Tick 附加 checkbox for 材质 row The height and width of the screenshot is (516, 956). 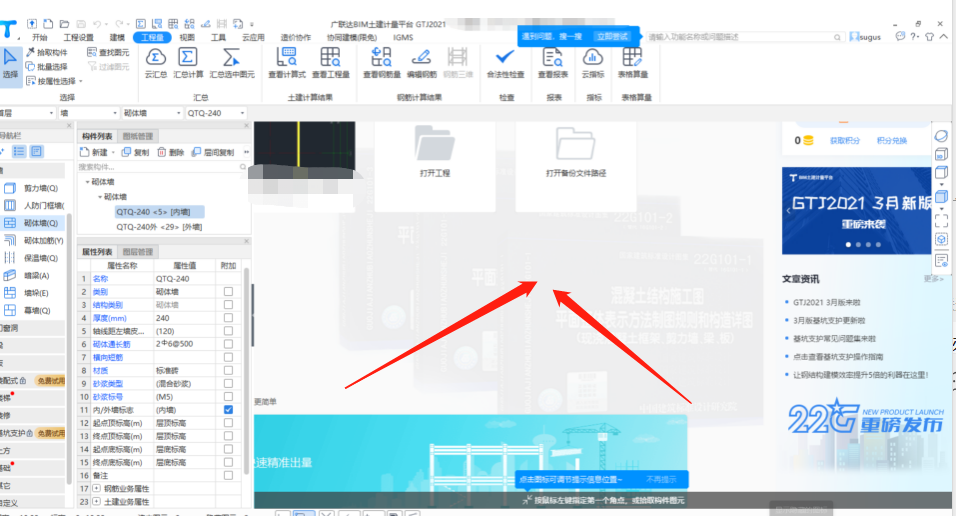pyautogui.click(x=228, y=370)
